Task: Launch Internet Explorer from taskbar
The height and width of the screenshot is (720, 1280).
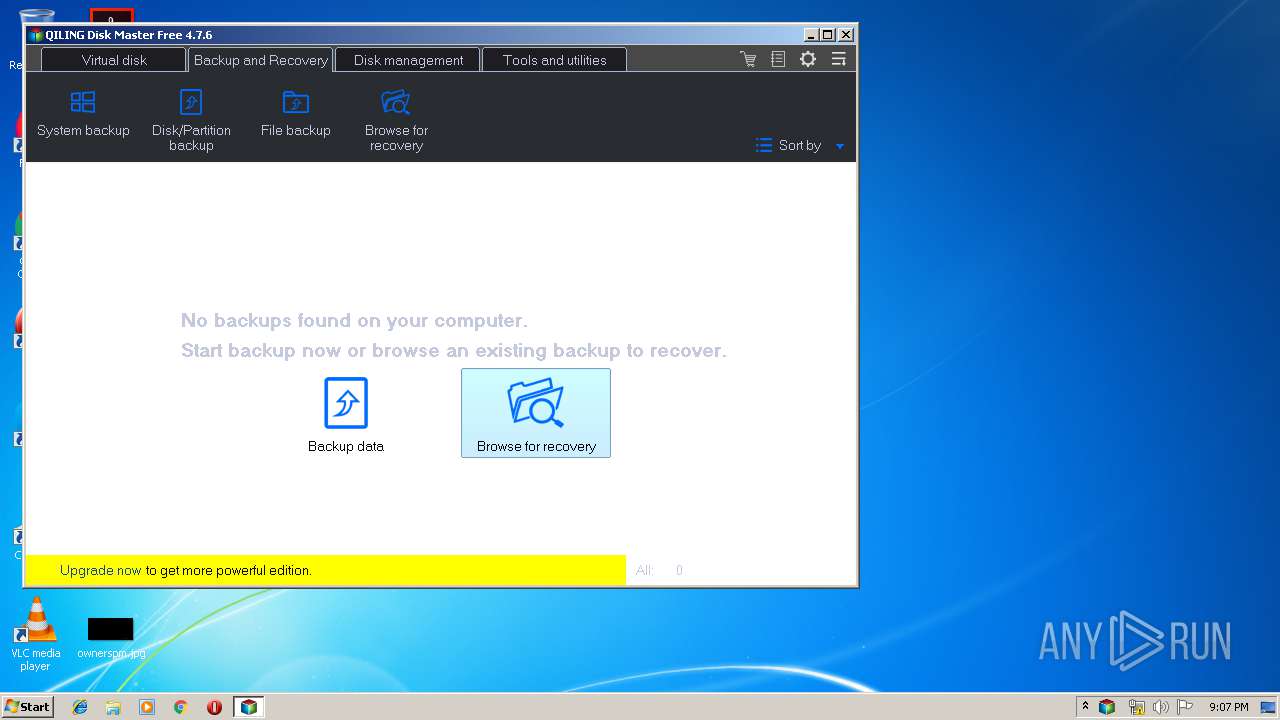Action: tap(80, 707)
